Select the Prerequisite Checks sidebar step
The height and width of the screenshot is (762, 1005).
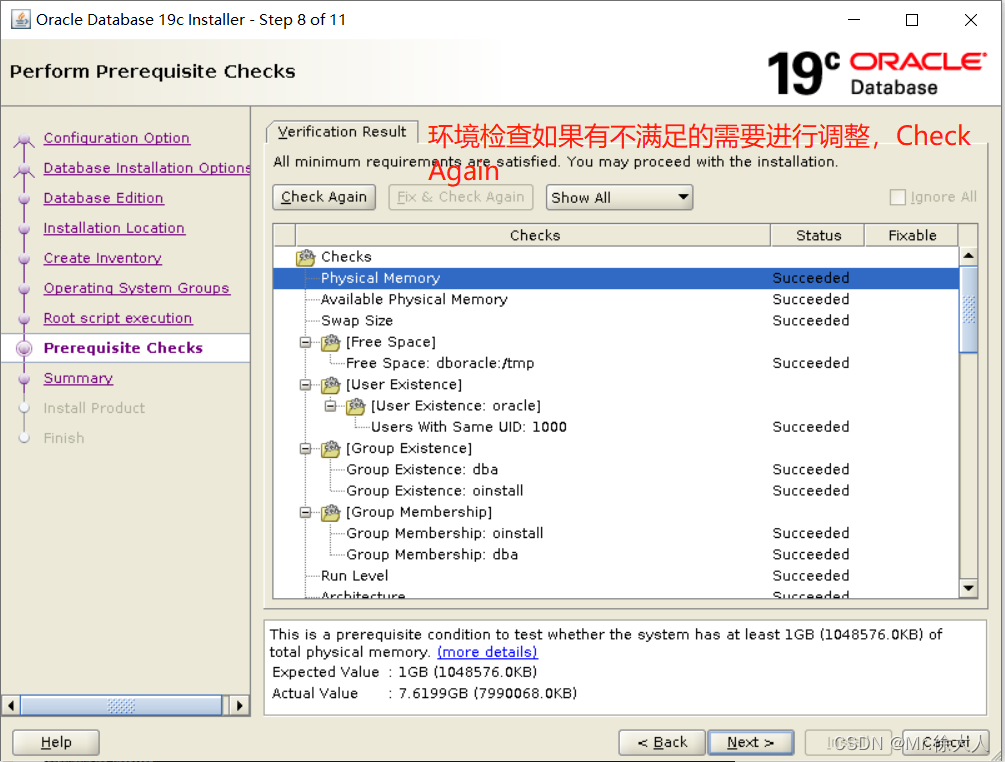pos(123,348)
